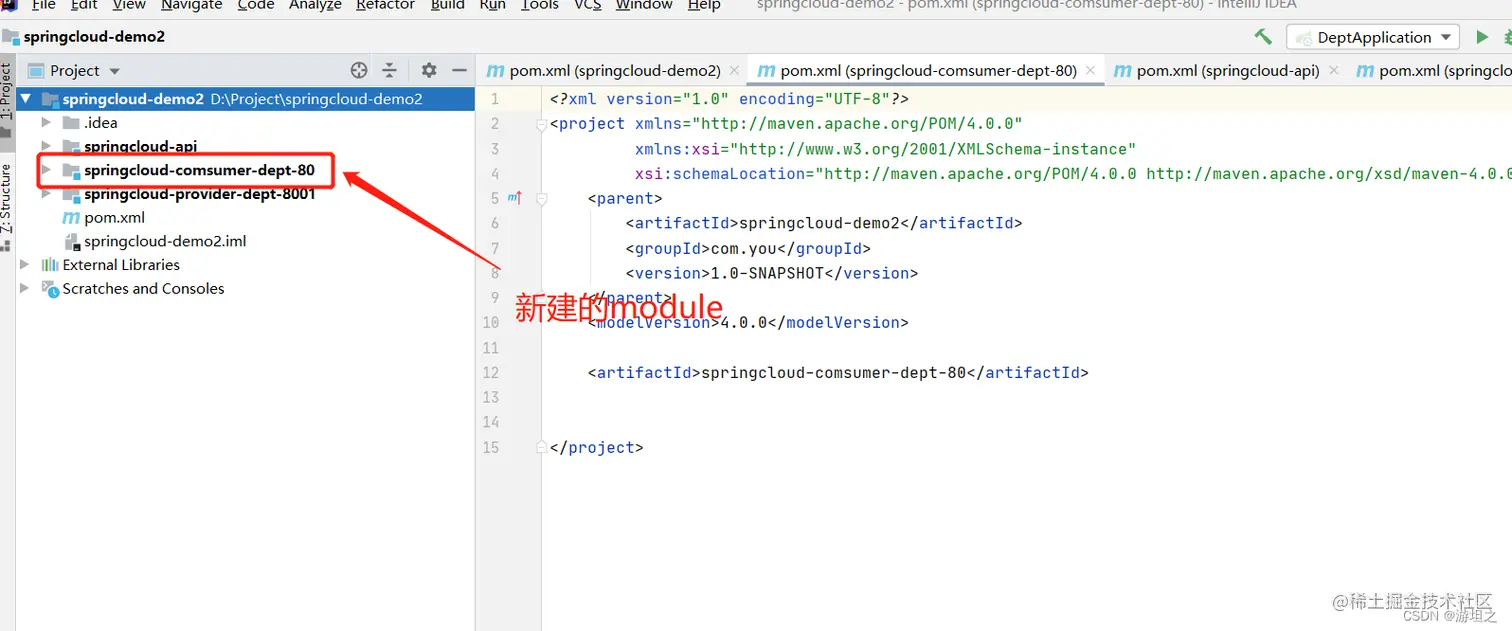Open the Tools menu
The height and width of the screenshot is (631, 1512).
tap(539, 5)
